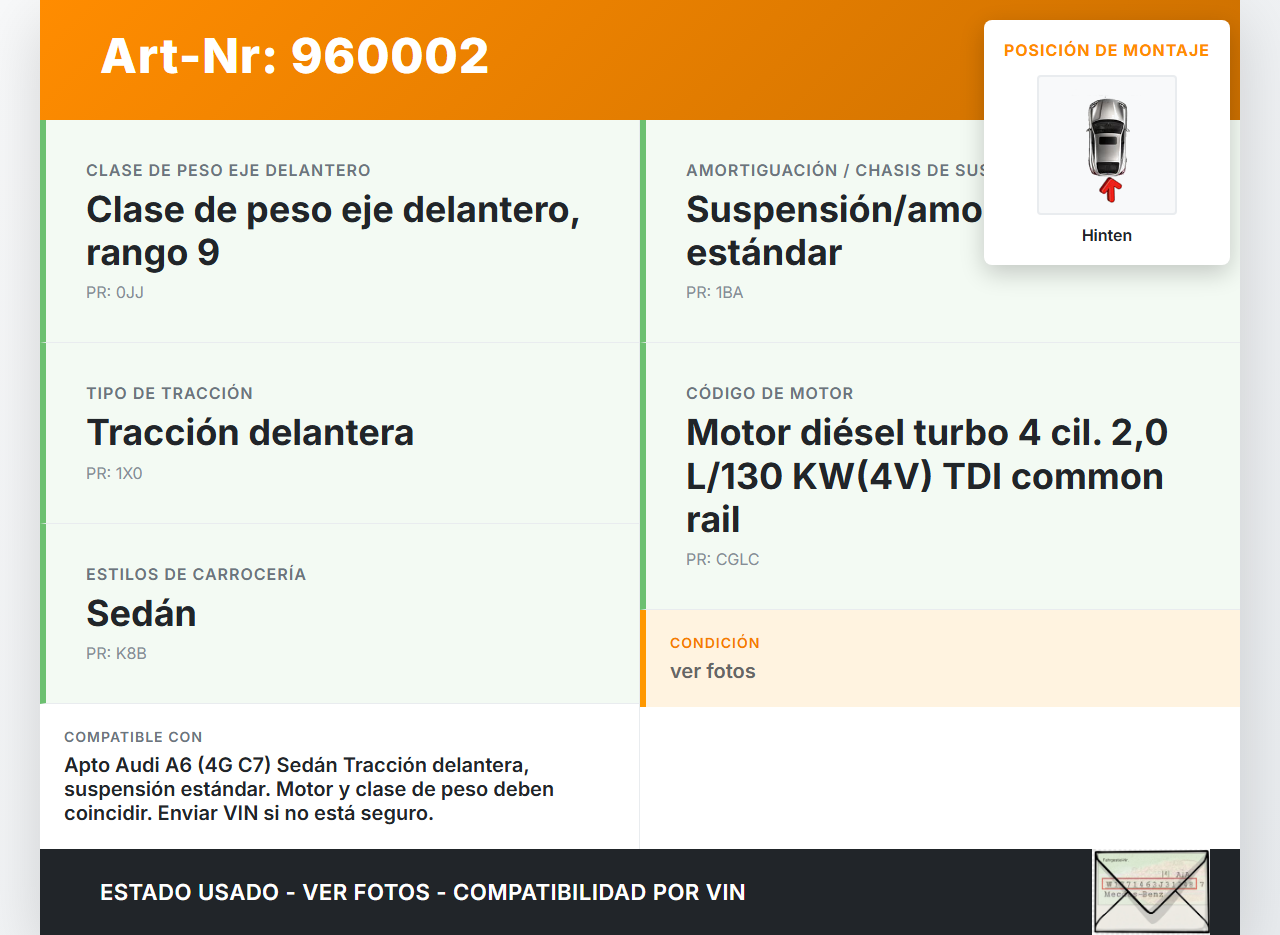The image size is (1280, 935).
Task: Select the 'Sedán' body style value
Action: click(141, 613)
